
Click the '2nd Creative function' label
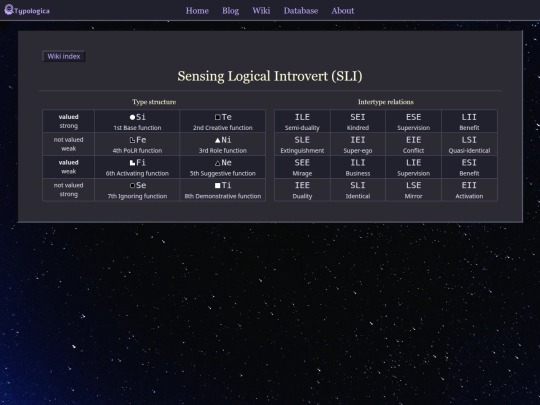coord(223,128)
